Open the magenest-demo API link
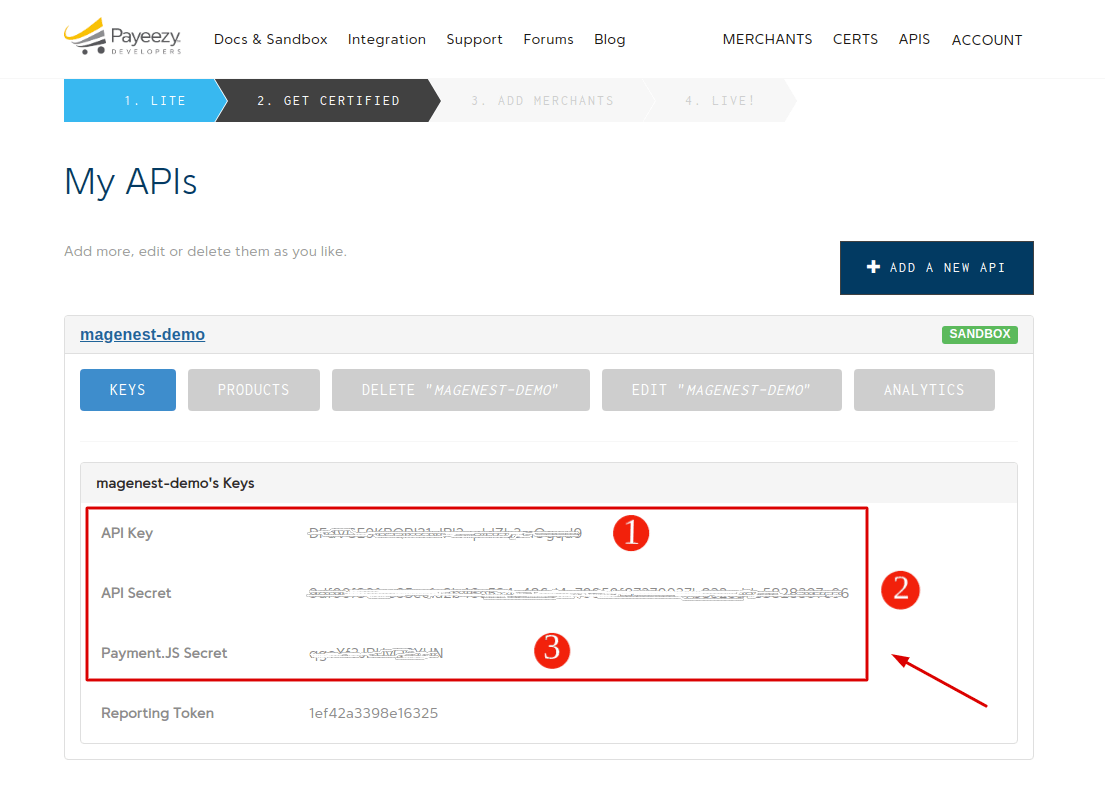This screenshot has width=1105, height=788. pos(142,334)
